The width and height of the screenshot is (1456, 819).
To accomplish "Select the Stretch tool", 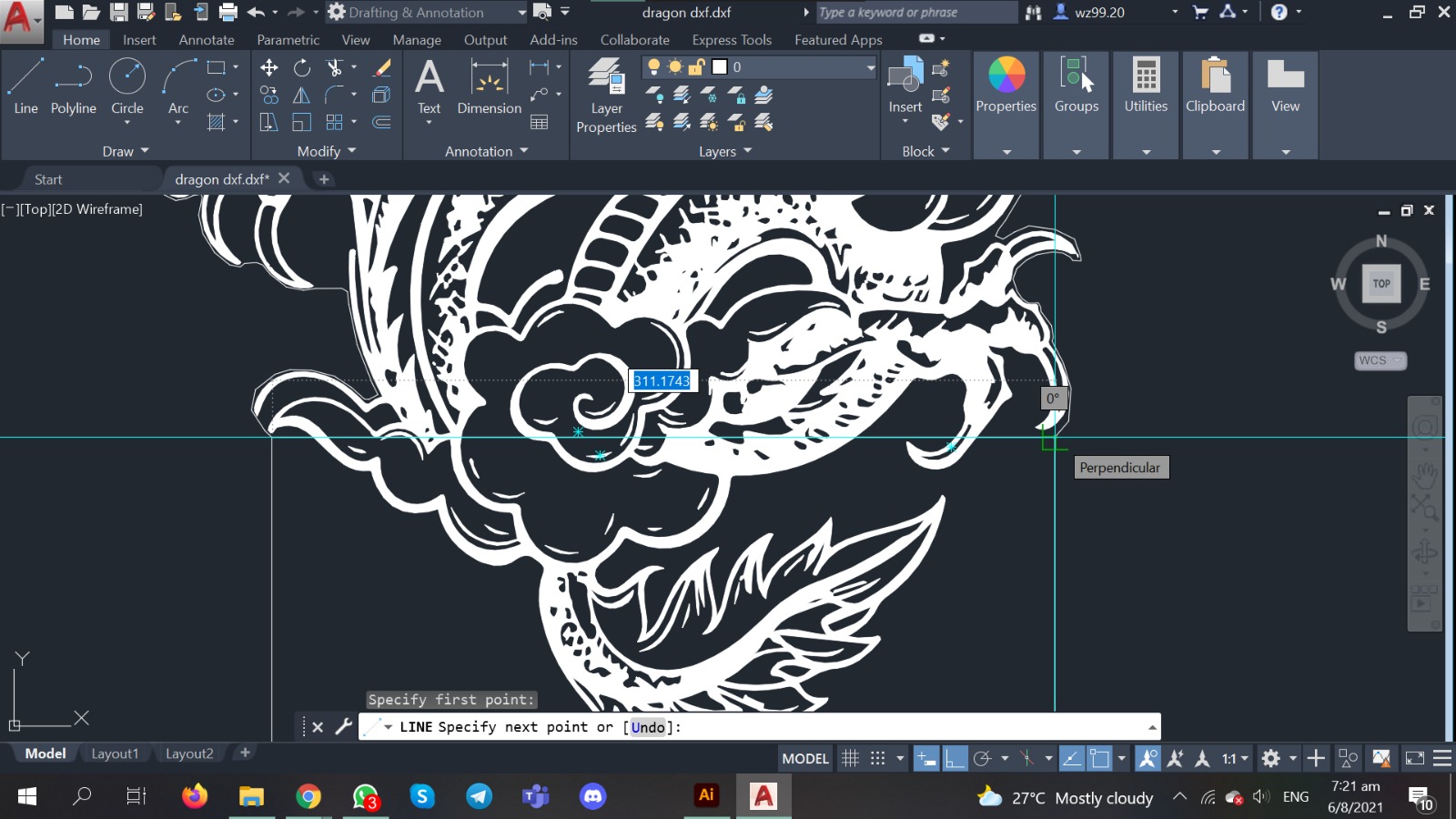I will coord(269,122).
